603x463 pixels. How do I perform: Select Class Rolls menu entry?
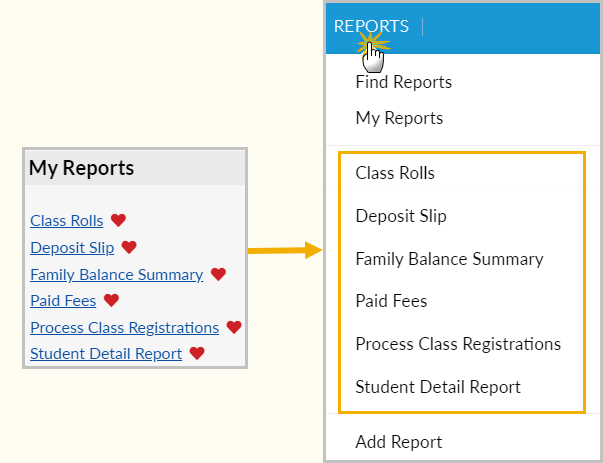(x=395, y=173)
